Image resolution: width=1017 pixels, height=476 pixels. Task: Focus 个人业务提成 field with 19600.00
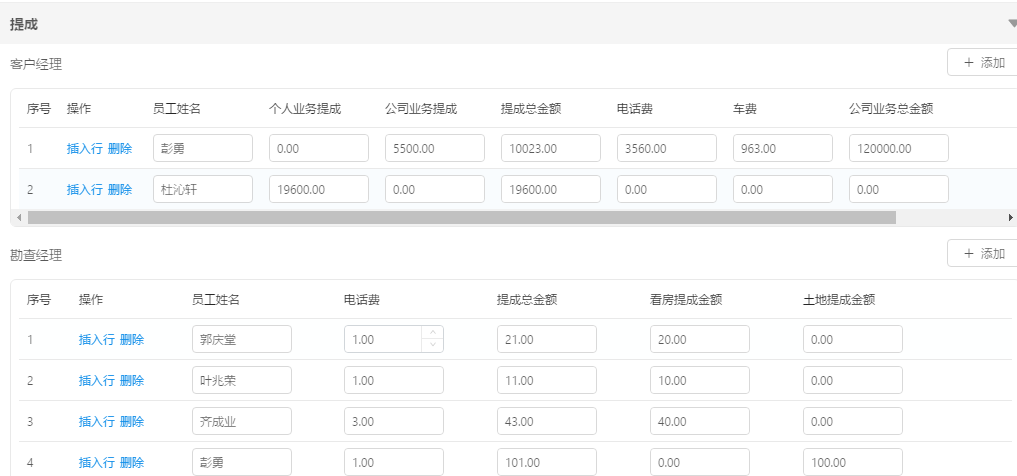click(x=319, y=189)
